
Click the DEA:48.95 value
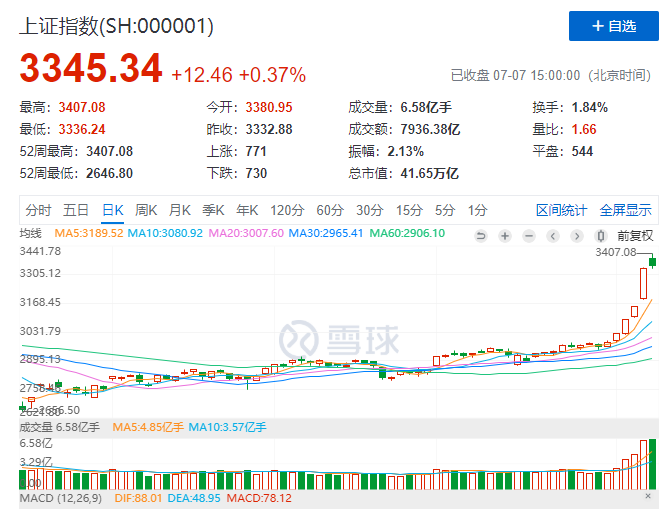pyautogui.click(x=194, y=498)
